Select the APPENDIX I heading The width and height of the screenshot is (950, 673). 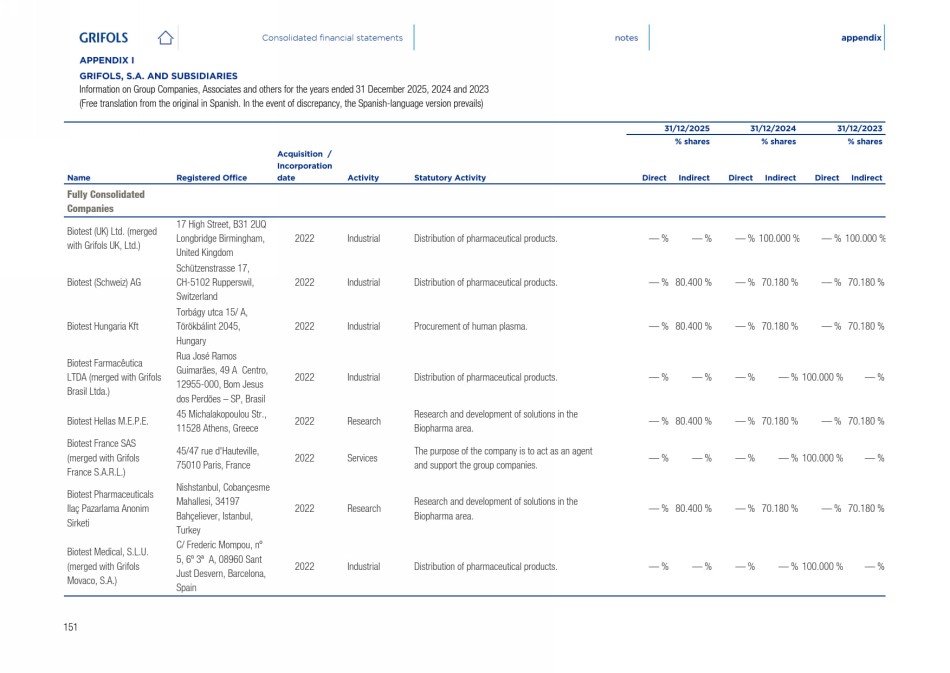(x=107, y=61)
